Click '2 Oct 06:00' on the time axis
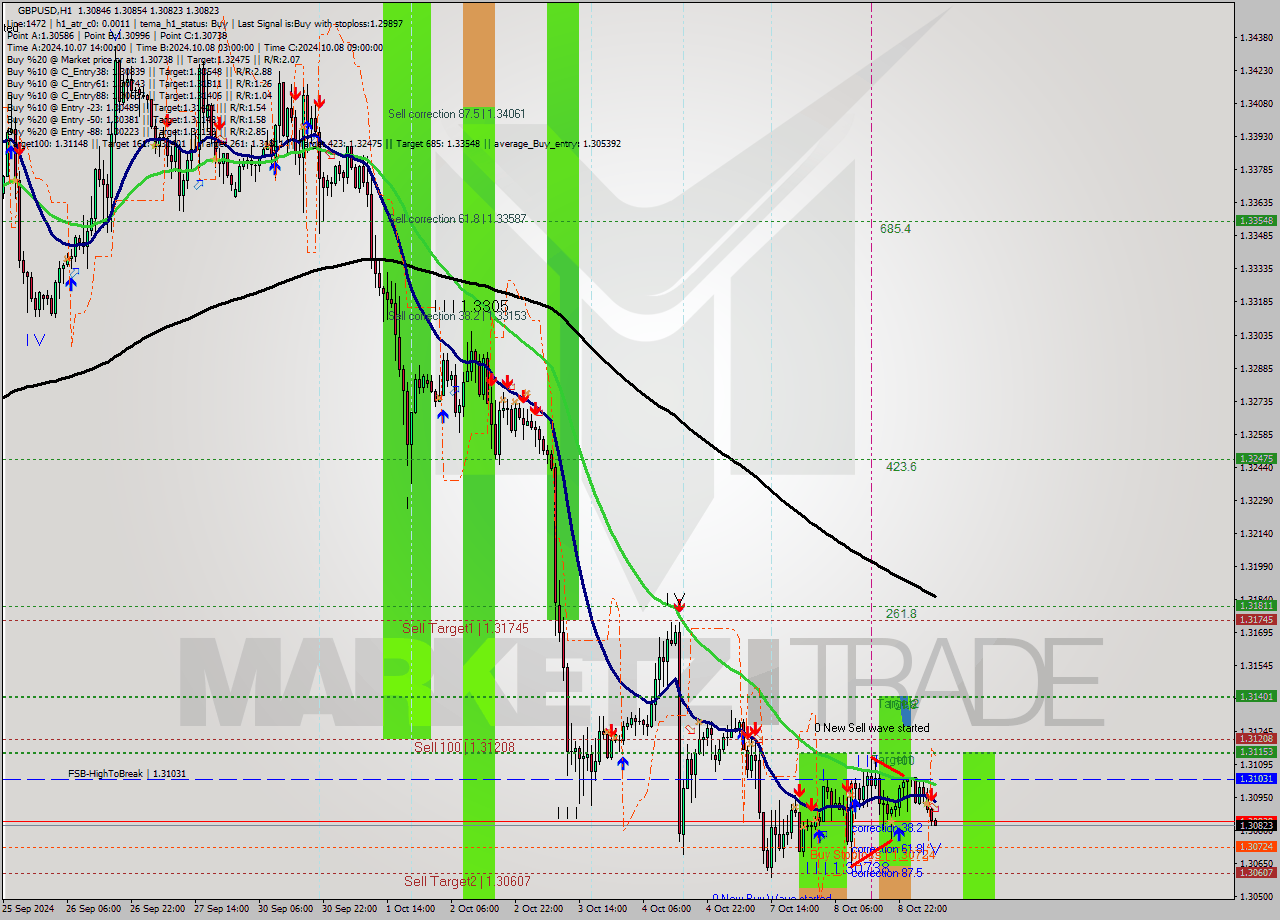 pyautogui.click(x=475, y=909)
